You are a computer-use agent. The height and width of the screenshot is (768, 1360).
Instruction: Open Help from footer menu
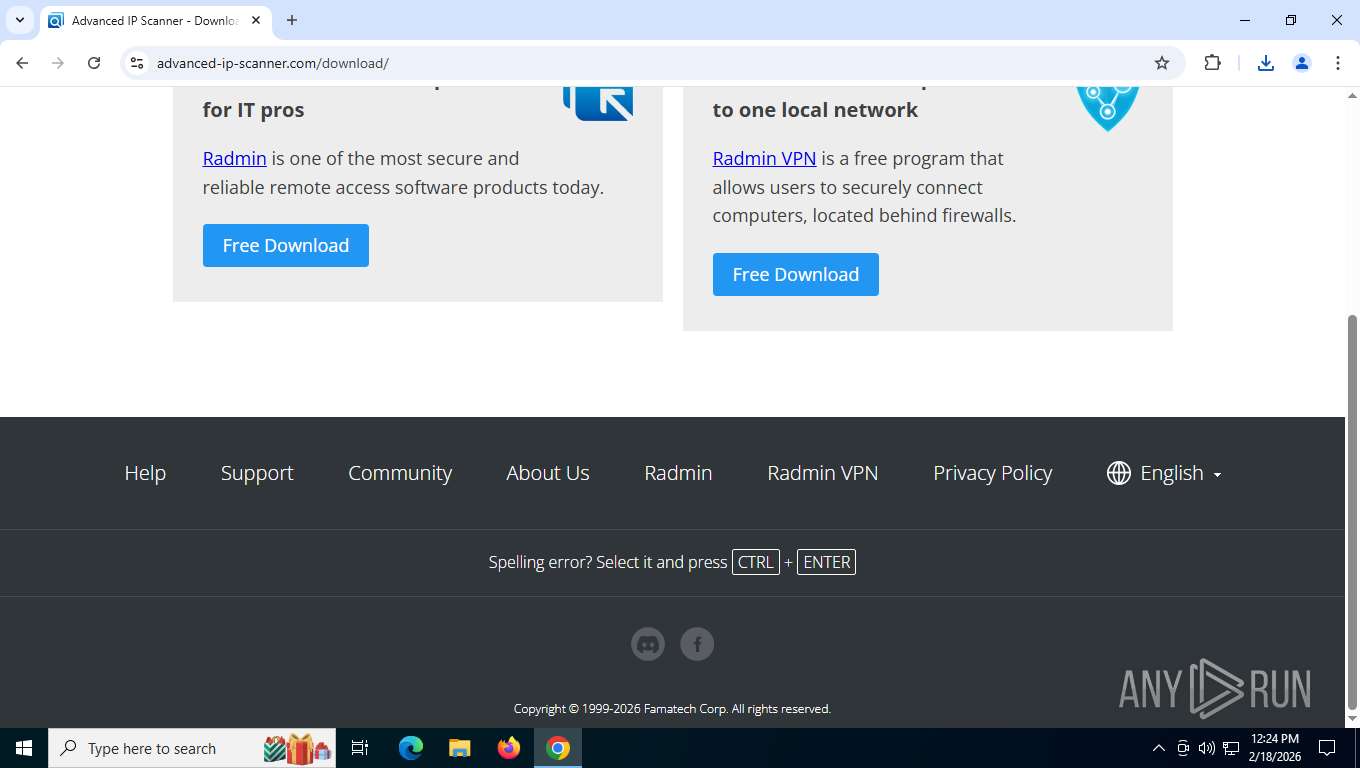click(145, 473)
